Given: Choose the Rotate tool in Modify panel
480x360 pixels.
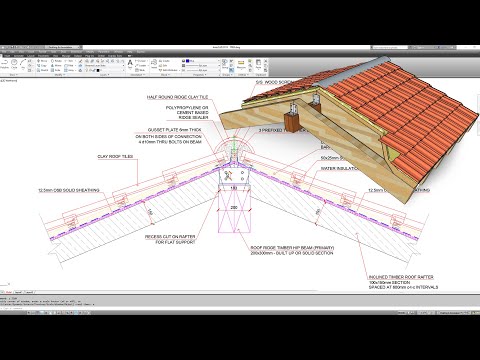Looking at the screenshot, I should 56,61.
